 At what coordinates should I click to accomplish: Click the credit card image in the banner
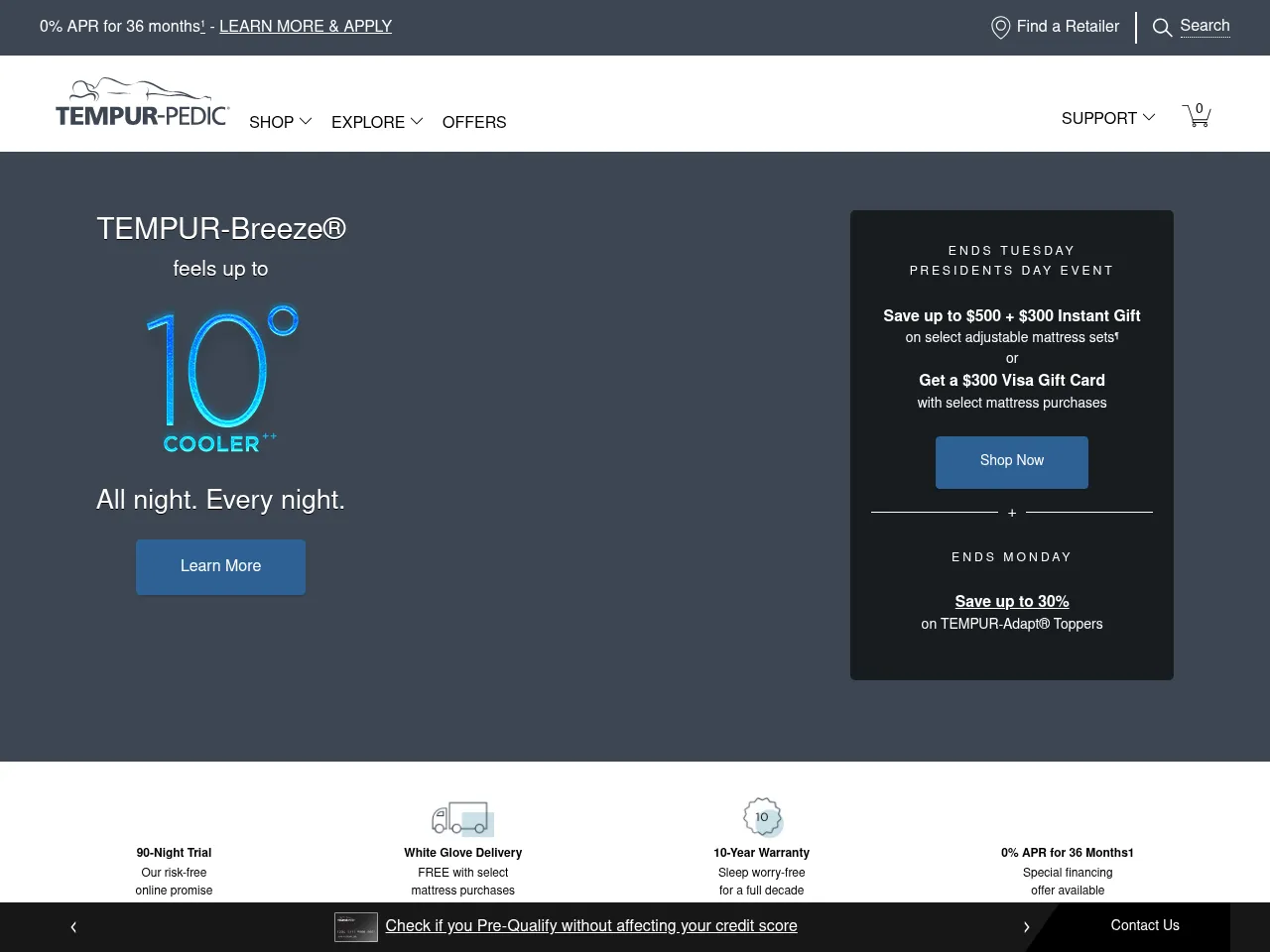(x=355, y=926)
